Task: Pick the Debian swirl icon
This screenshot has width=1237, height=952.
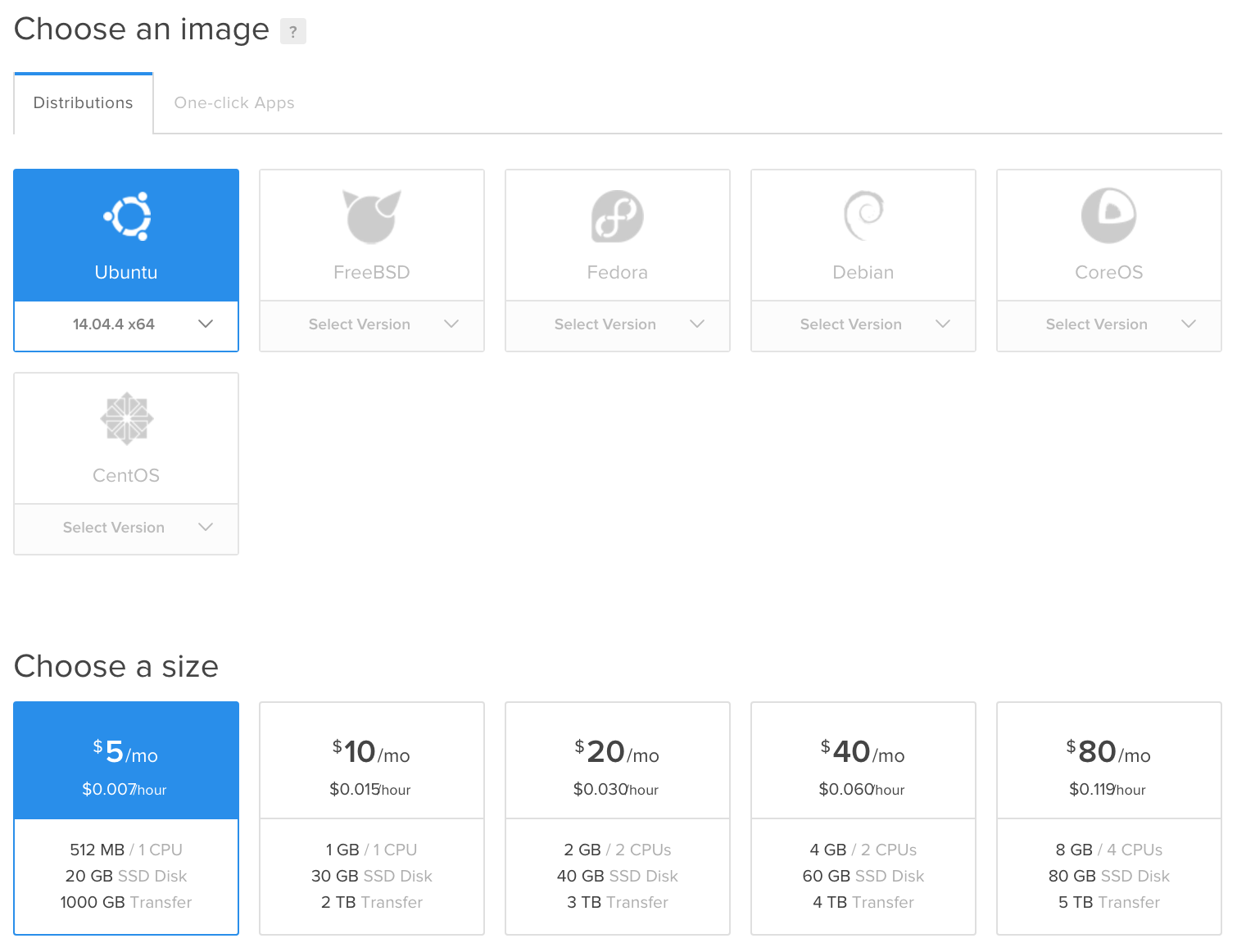Action: coord(863,216)
